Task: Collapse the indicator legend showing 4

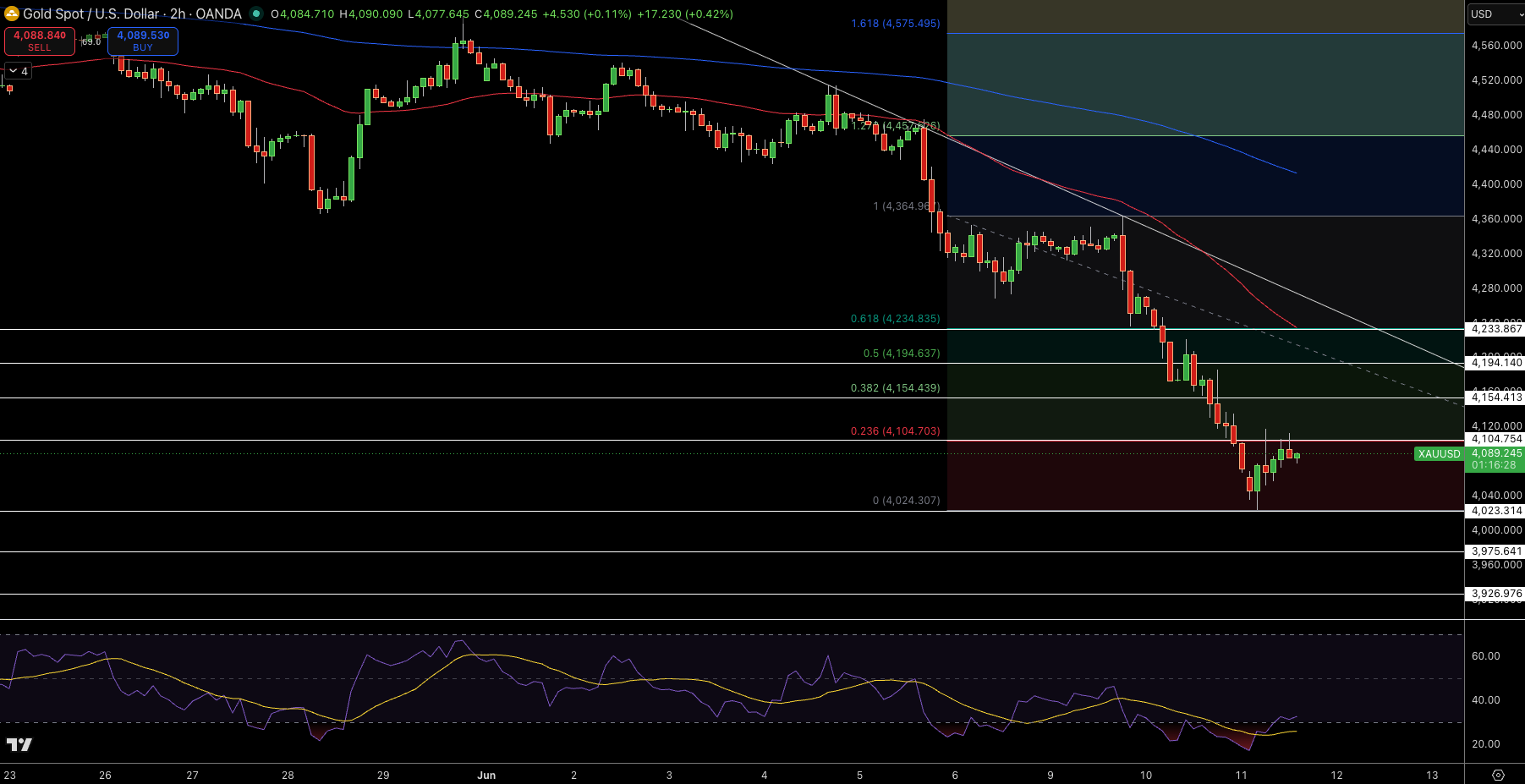Action: click(18, 71)
